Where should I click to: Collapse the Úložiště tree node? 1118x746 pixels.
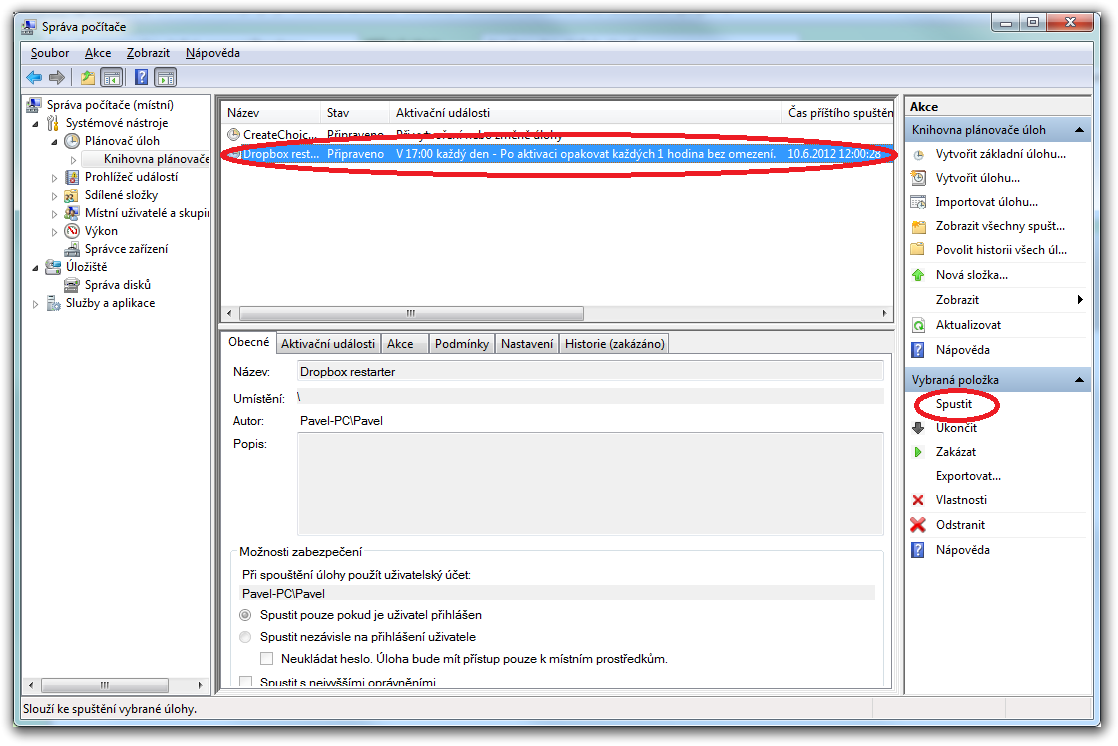(36, 267)
